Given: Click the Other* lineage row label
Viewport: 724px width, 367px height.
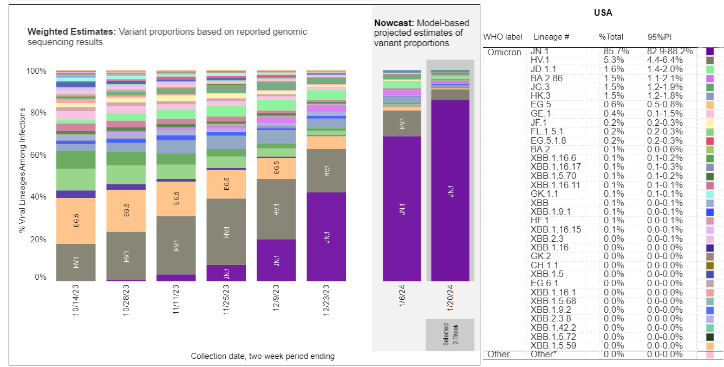Looking at the screenshot, I should pos(541,354).
